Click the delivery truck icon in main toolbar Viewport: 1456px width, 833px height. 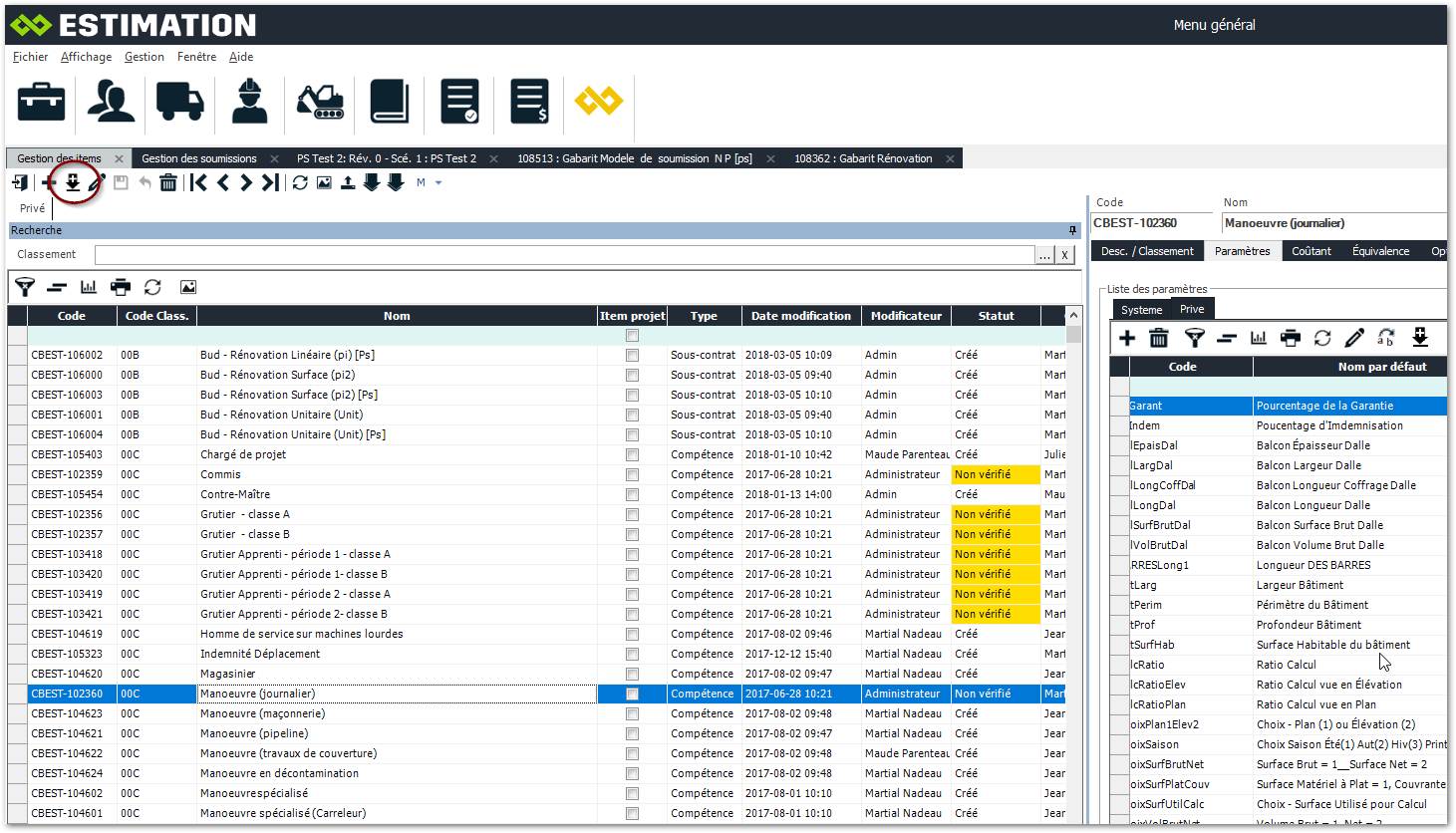coord(180,102)
